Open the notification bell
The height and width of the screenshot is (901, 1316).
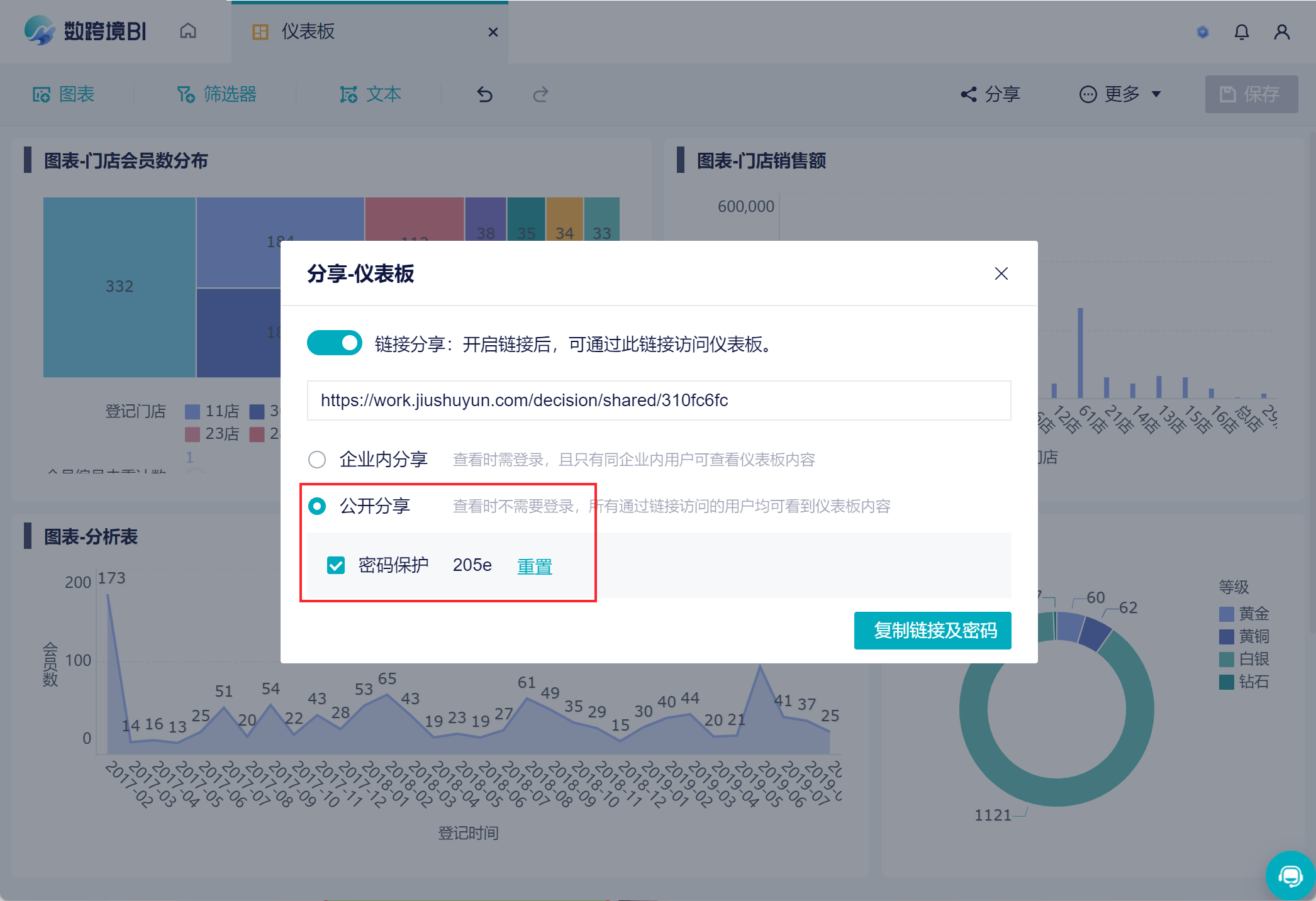point(1241,32)
